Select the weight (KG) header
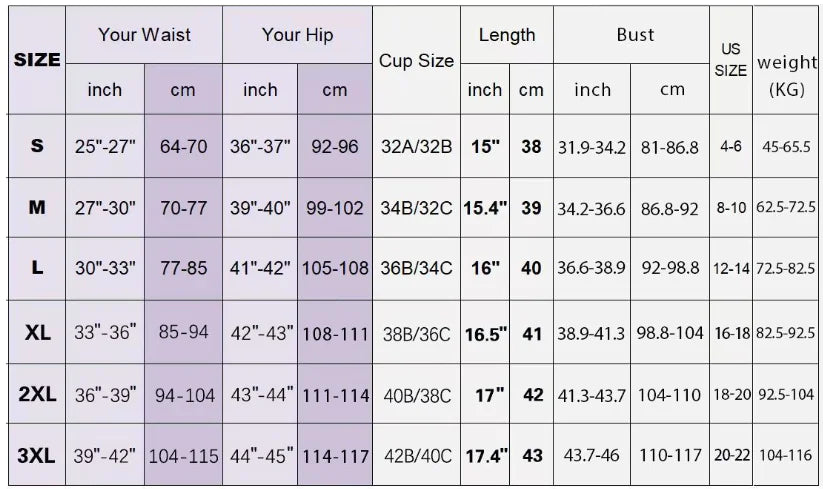Viewport: 823px width, 489px height. 786,75
